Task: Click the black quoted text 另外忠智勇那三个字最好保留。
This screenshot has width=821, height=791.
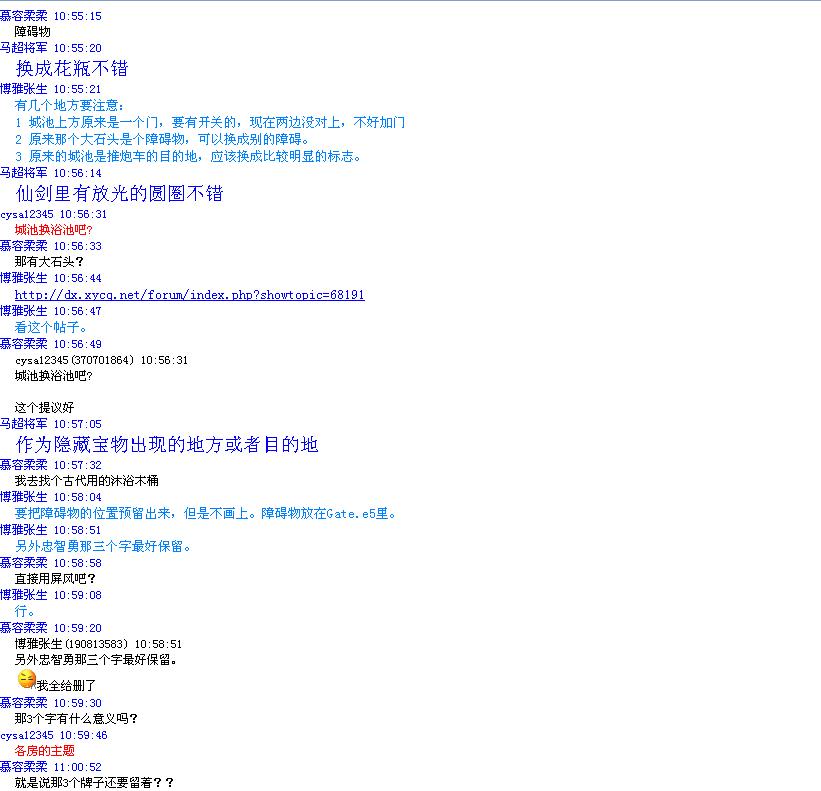Action: click(96, 660)
